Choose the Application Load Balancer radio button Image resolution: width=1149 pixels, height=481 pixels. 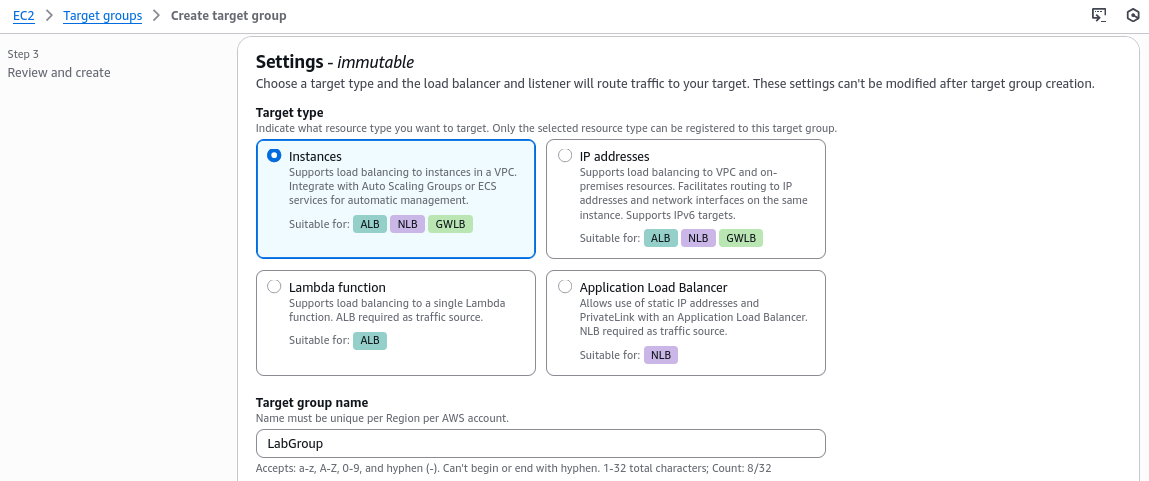point(565,287)
